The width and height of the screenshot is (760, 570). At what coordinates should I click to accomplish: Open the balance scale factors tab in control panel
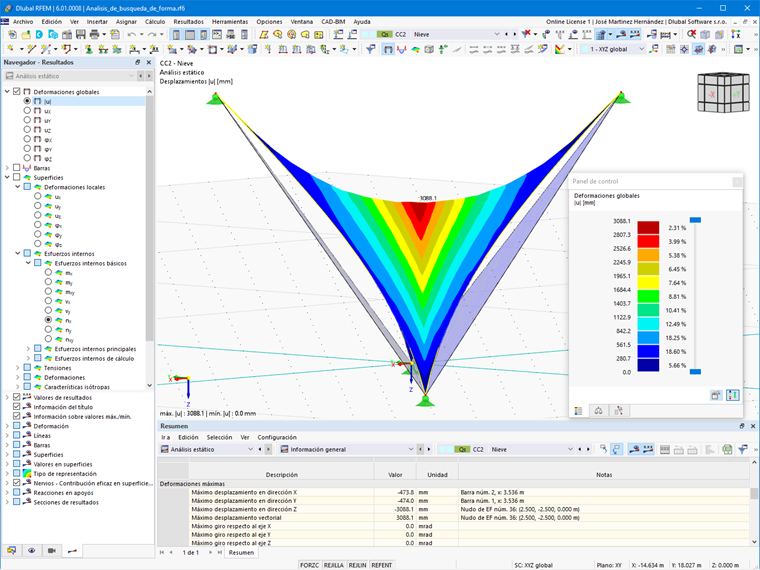coord(599,411)
